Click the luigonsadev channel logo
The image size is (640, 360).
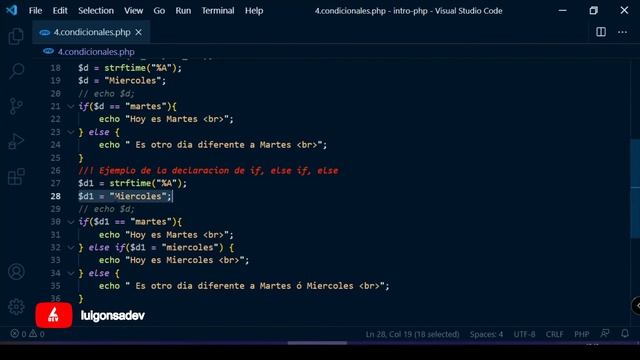tap(54, 315)
